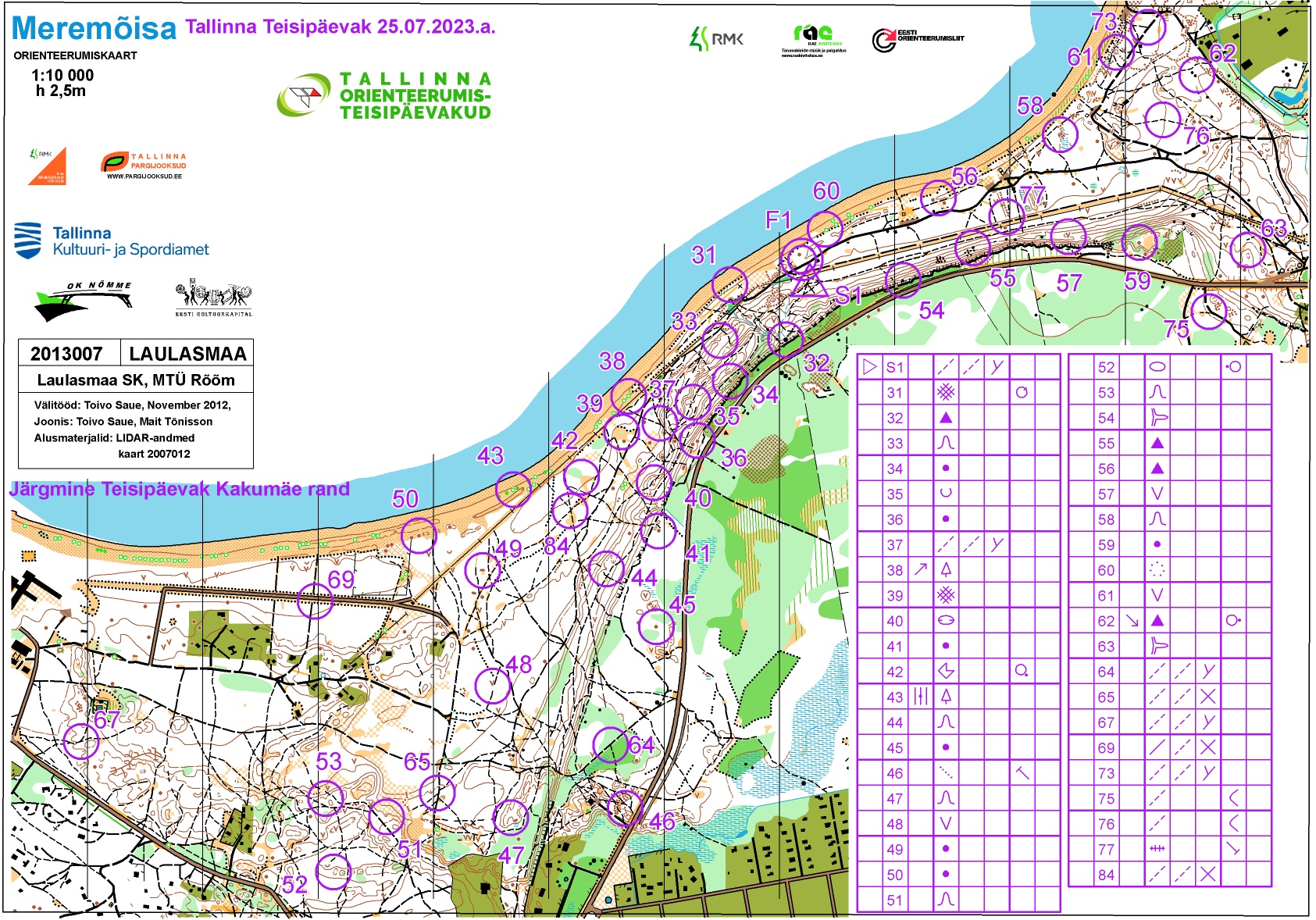Click the control circle next to map label 50

point(419,536)
